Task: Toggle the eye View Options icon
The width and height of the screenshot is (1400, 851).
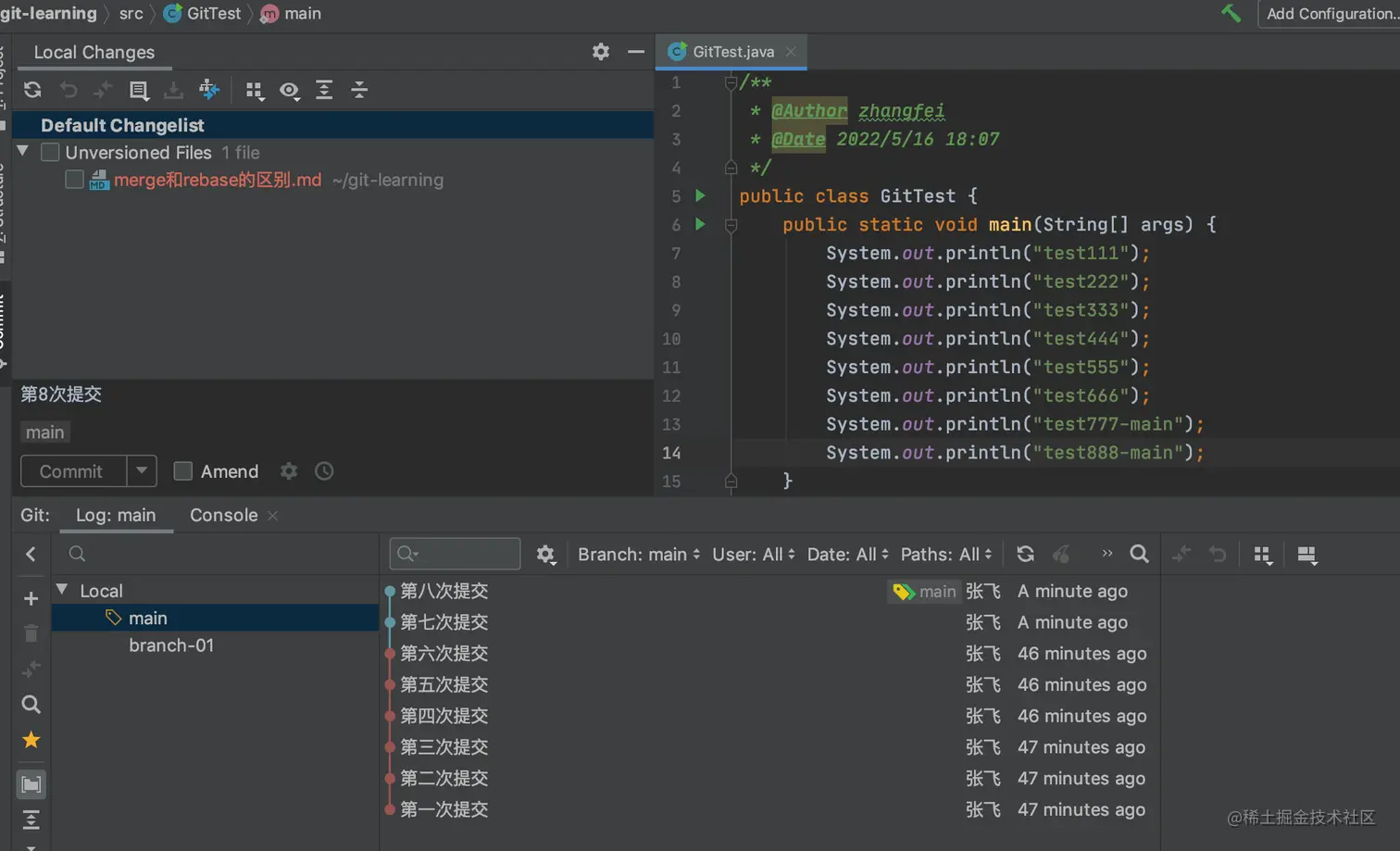Action: click(x=289, y=90)
